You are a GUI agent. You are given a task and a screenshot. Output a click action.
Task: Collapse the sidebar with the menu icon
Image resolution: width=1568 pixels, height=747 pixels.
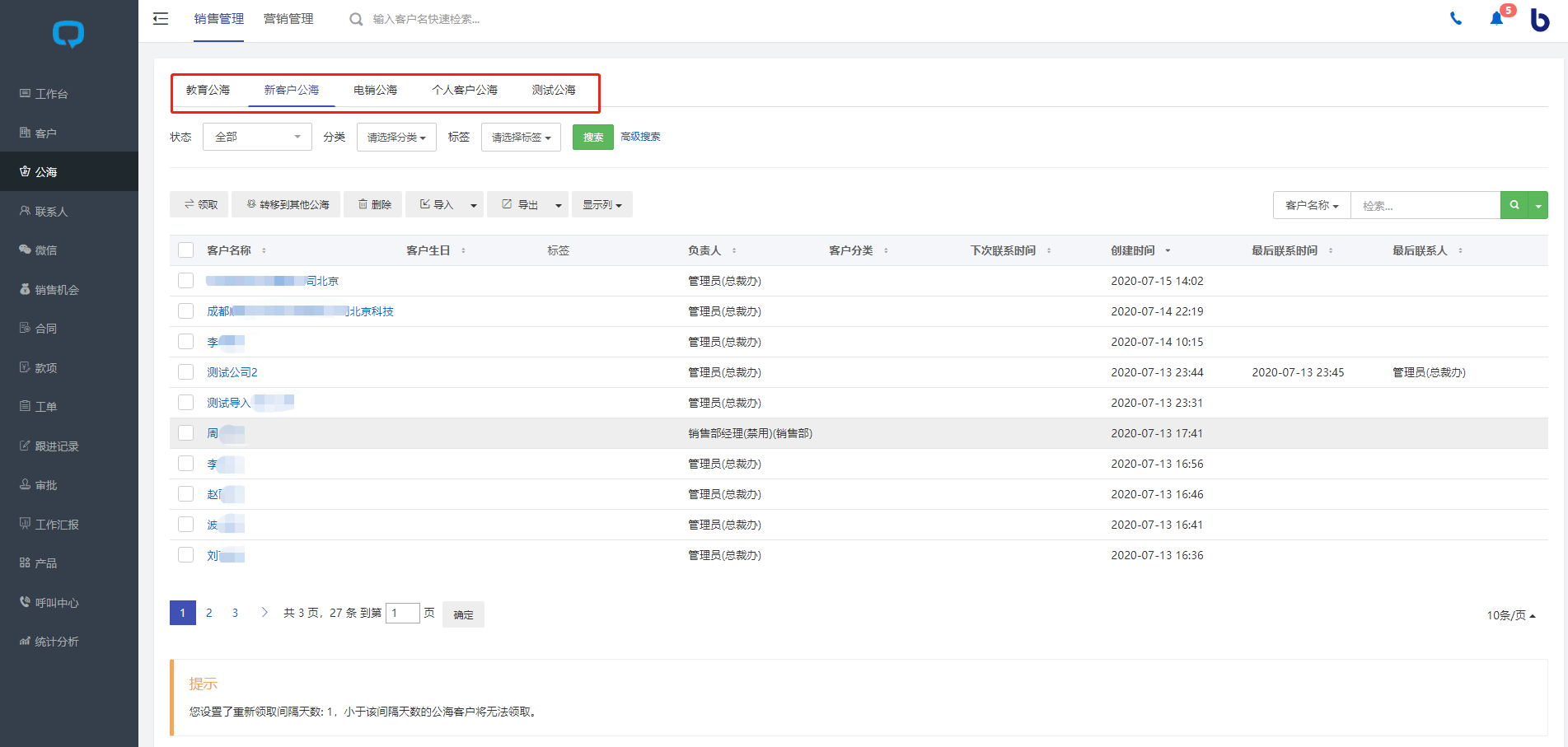click(161, 19)
